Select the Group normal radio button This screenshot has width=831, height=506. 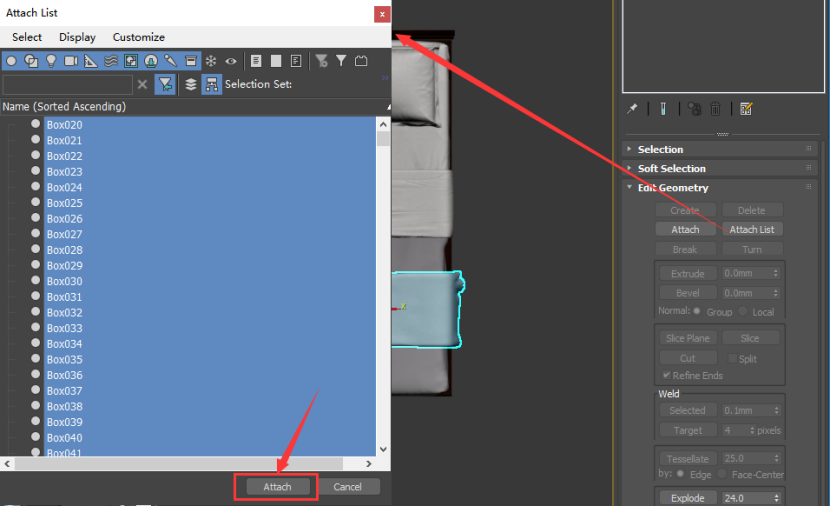coord(697,311)
